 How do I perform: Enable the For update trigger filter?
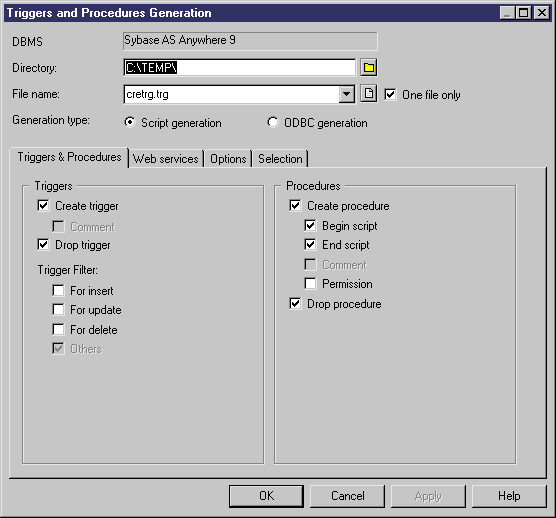[x=58, y=310]
